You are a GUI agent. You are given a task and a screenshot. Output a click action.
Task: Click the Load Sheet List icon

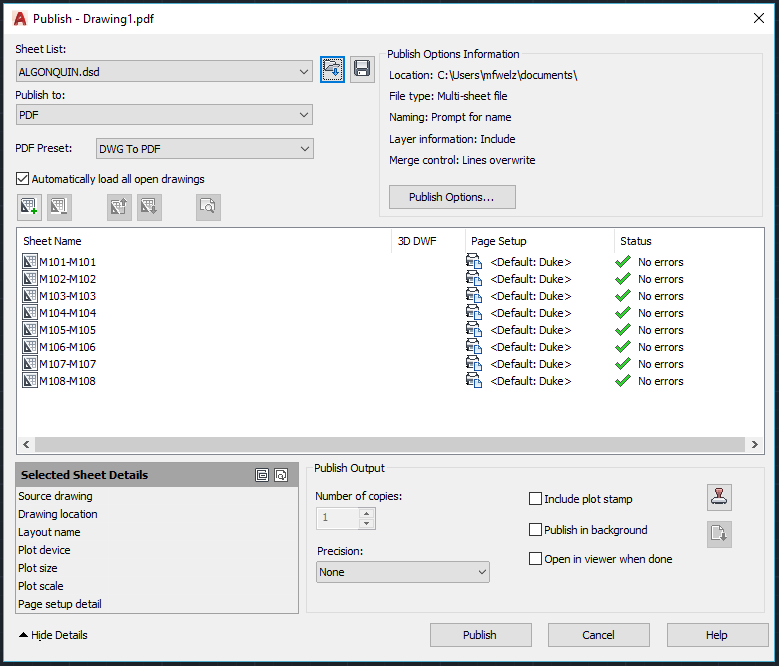pyautogui.click(x=332, y=70)
